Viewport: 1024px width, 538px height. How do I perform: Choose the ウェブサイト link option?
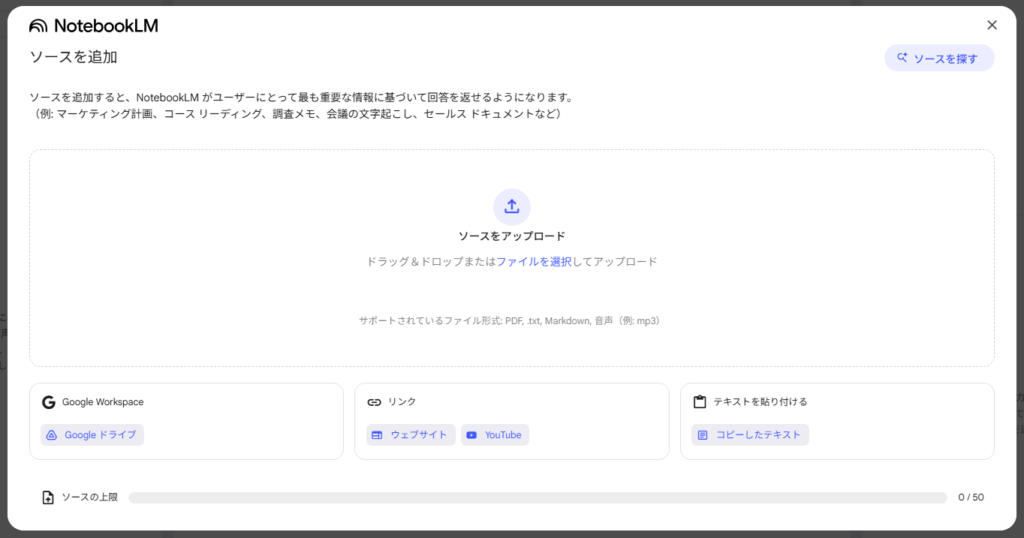pos(410,435)
